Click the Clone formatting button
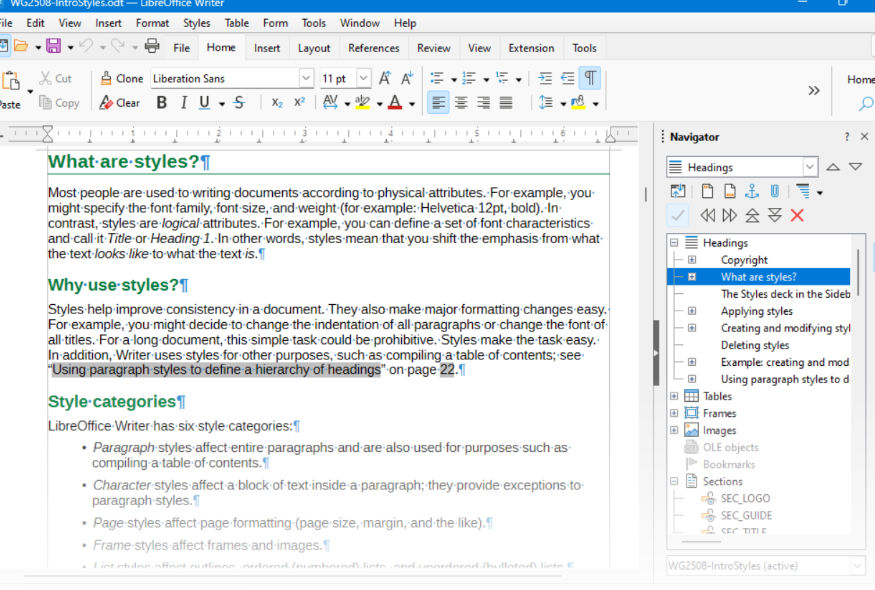875x590 pixels. point(122,79)
